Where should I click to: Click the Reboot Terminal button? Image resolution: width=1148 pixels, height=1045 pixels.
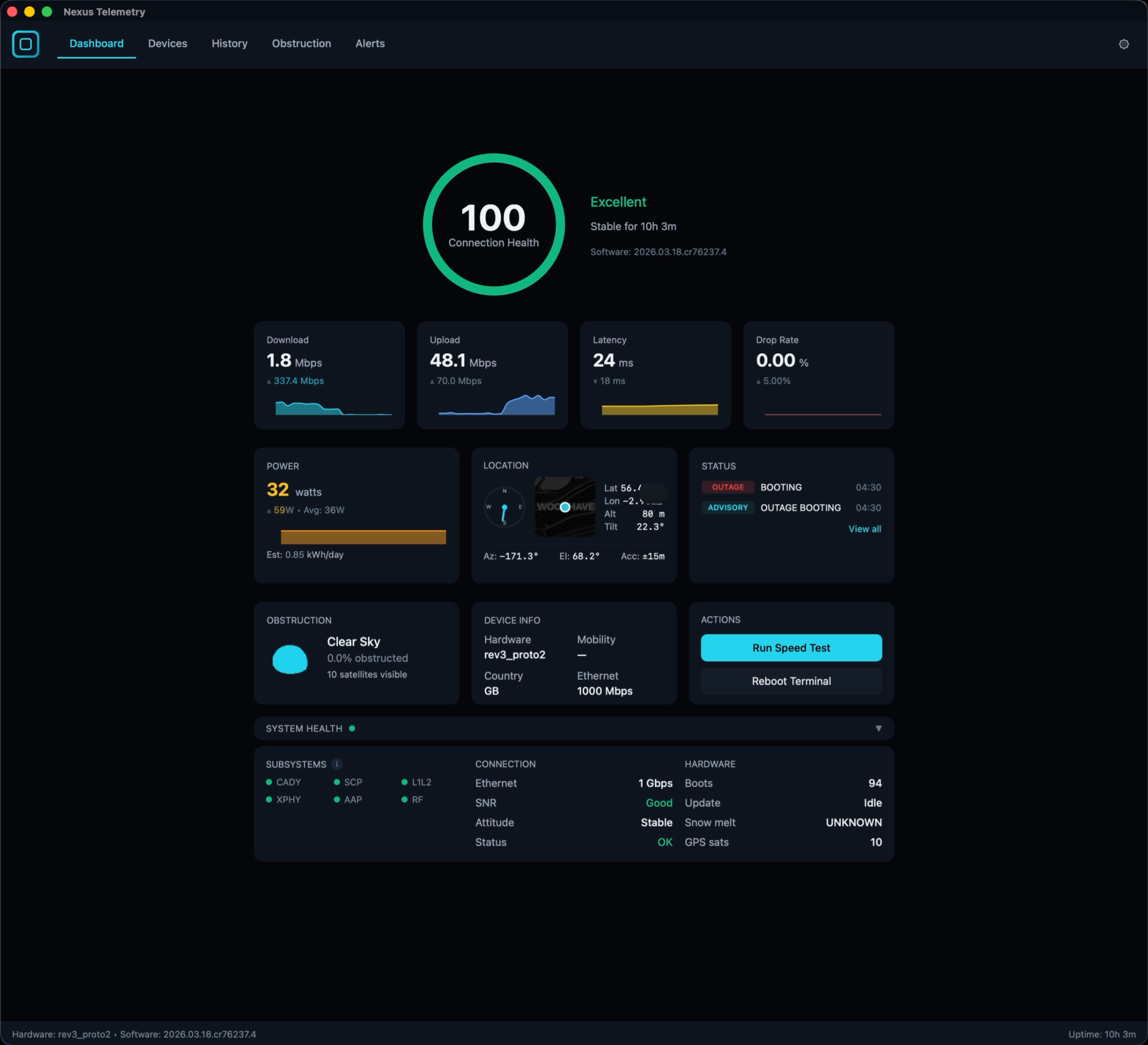point(791,681)
